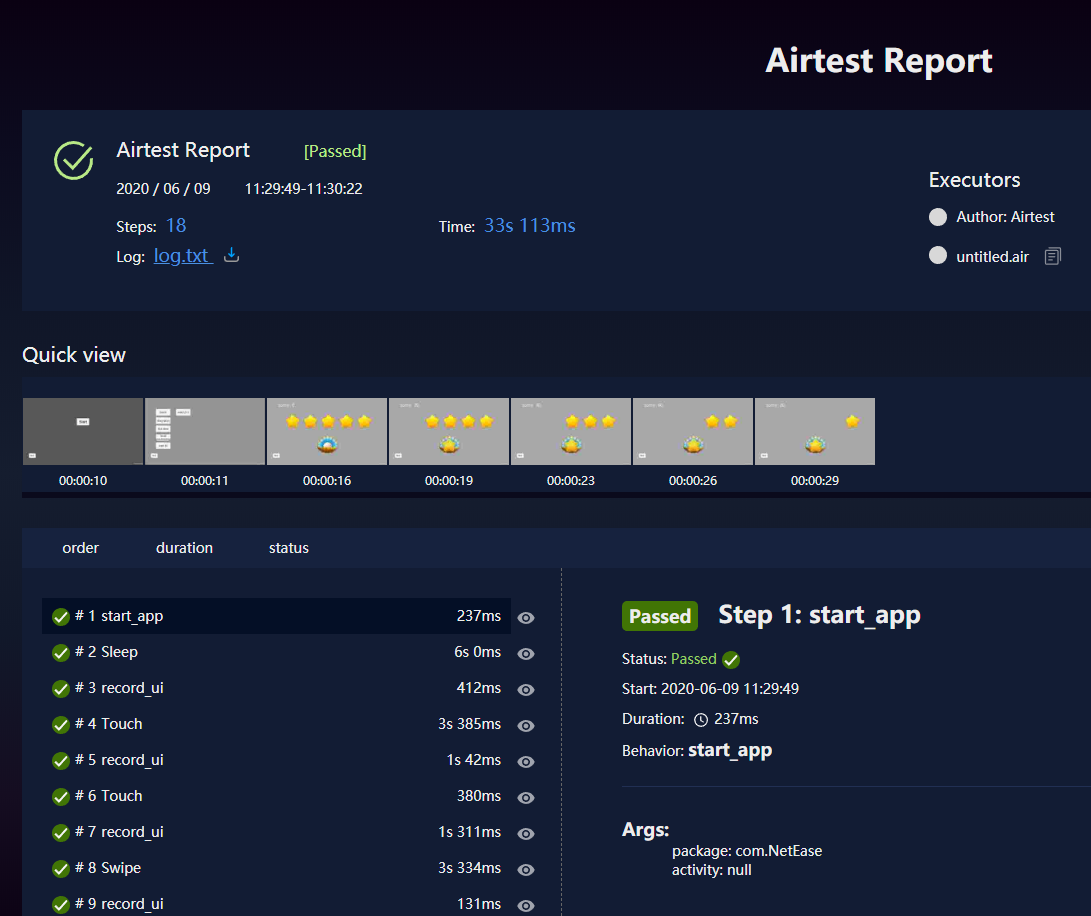This screenshot has height=916, width=1091.
Task: Toggle the eye icon for step 2 Sleep
Action: [526, 654]
